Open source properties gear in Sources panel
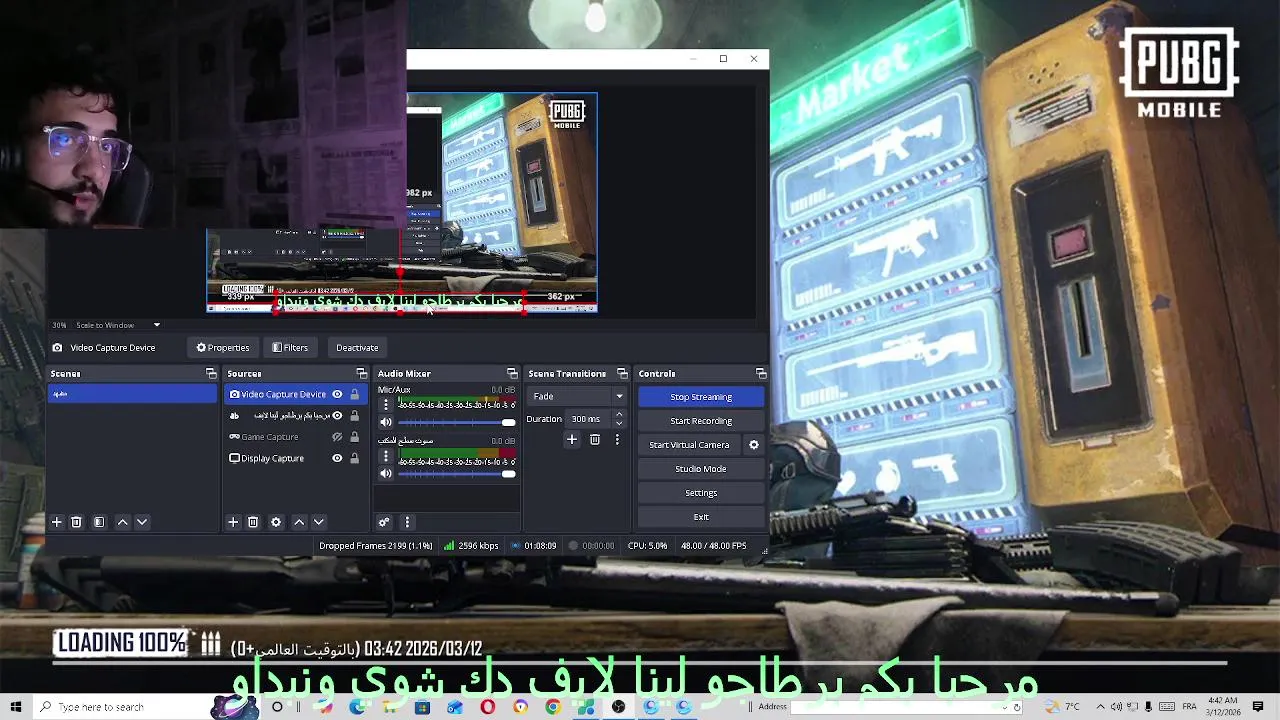 (x=276, y=522)
